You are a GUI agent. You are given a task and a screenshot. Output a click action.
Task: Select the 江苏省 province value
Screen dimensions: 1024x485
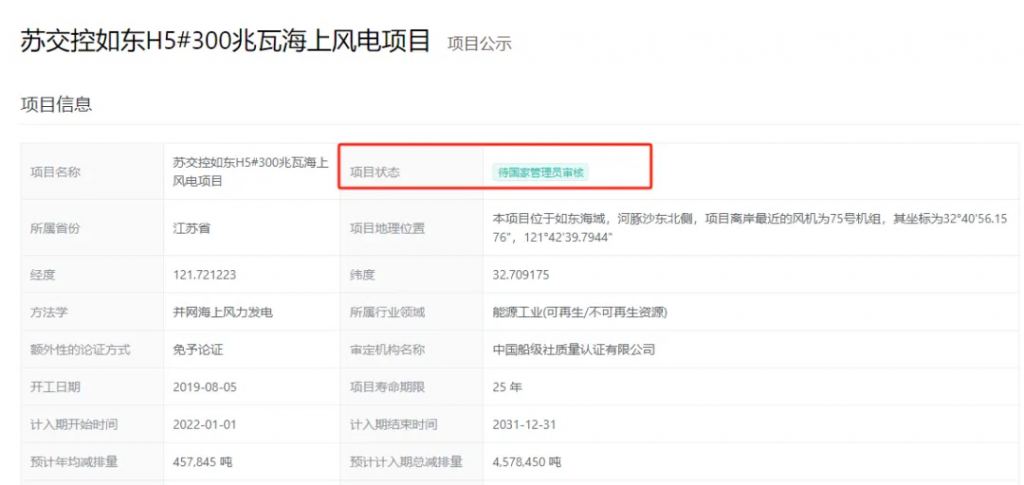(x=192, y=228)
